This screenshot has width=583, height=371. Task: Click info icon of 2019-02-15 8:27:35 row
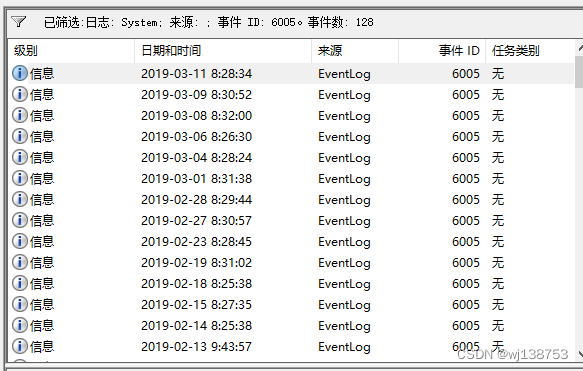(20, 304)
